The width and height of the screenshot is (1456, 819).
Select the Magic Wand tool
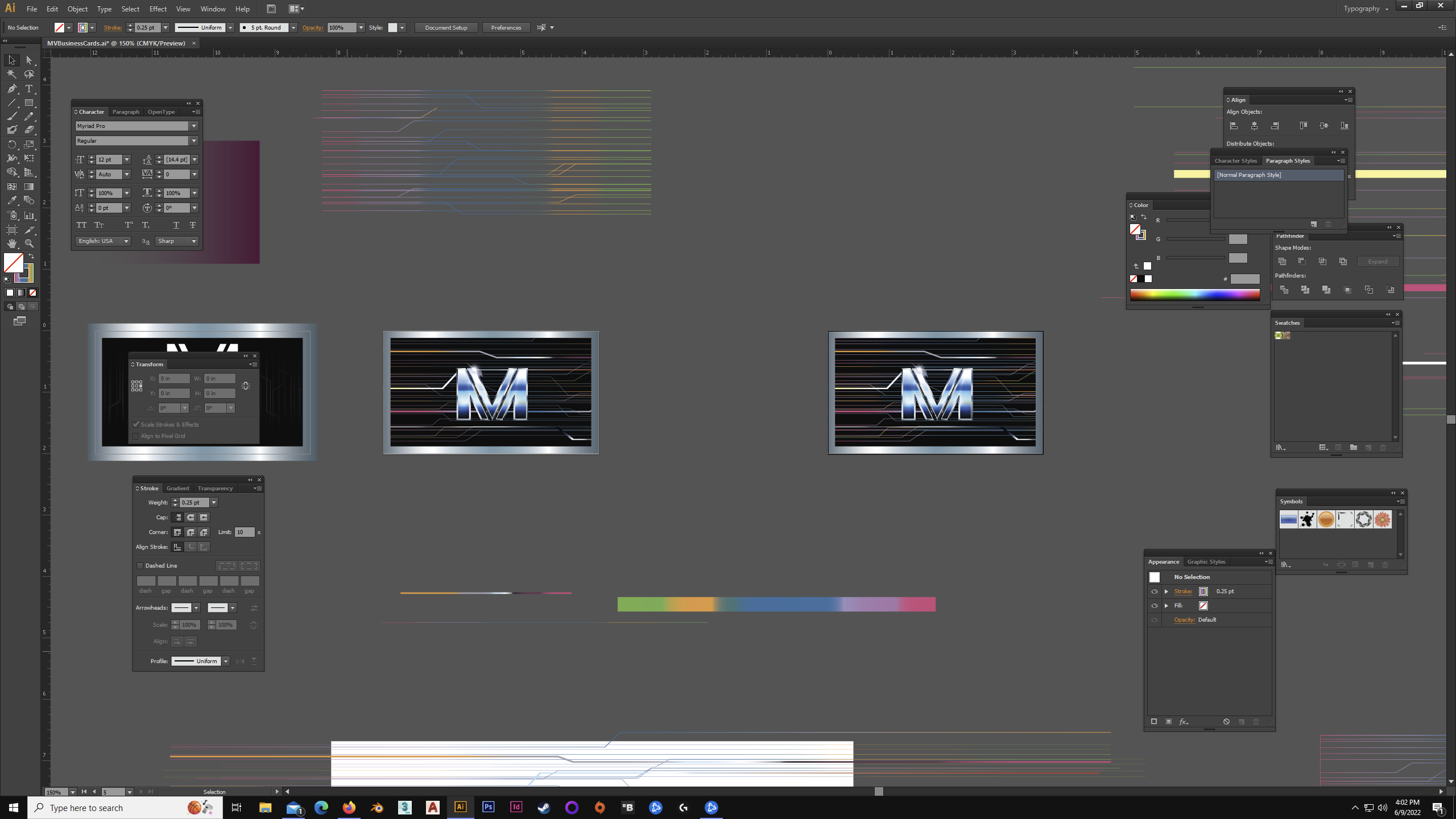[11, 74]
